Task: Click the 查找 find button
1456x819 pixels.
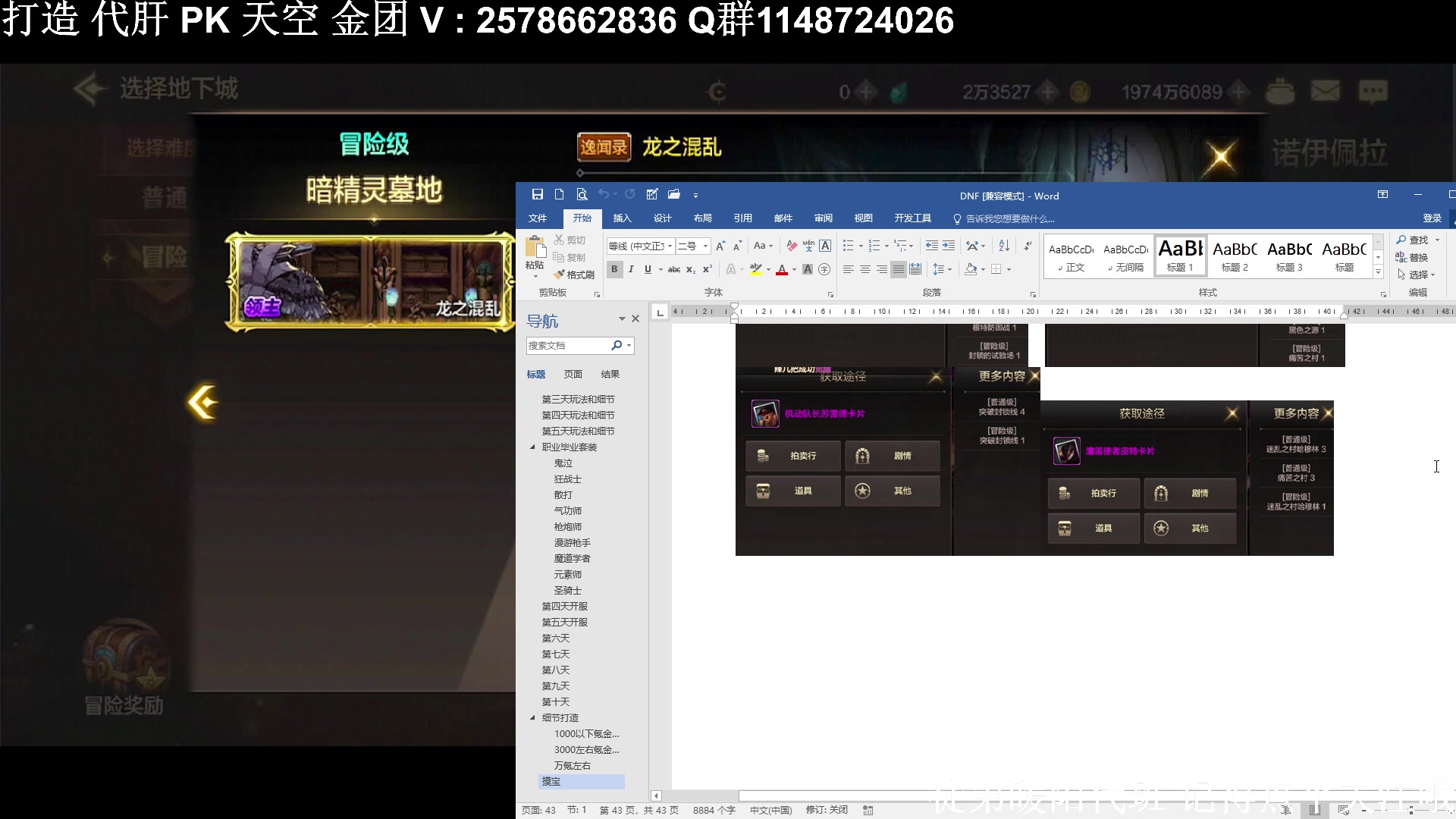Action: click(x=1412, y=240)
